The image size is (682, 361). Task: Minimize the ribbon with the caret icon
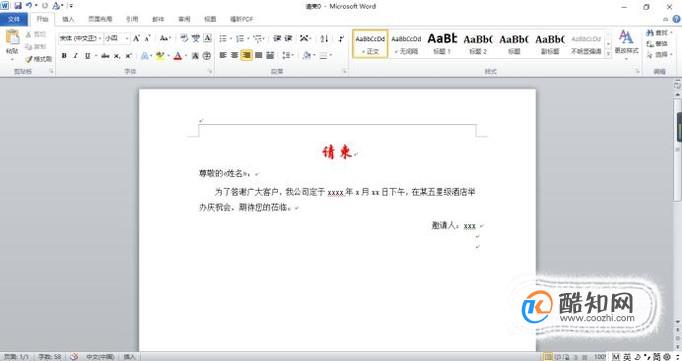coord(665,19)
